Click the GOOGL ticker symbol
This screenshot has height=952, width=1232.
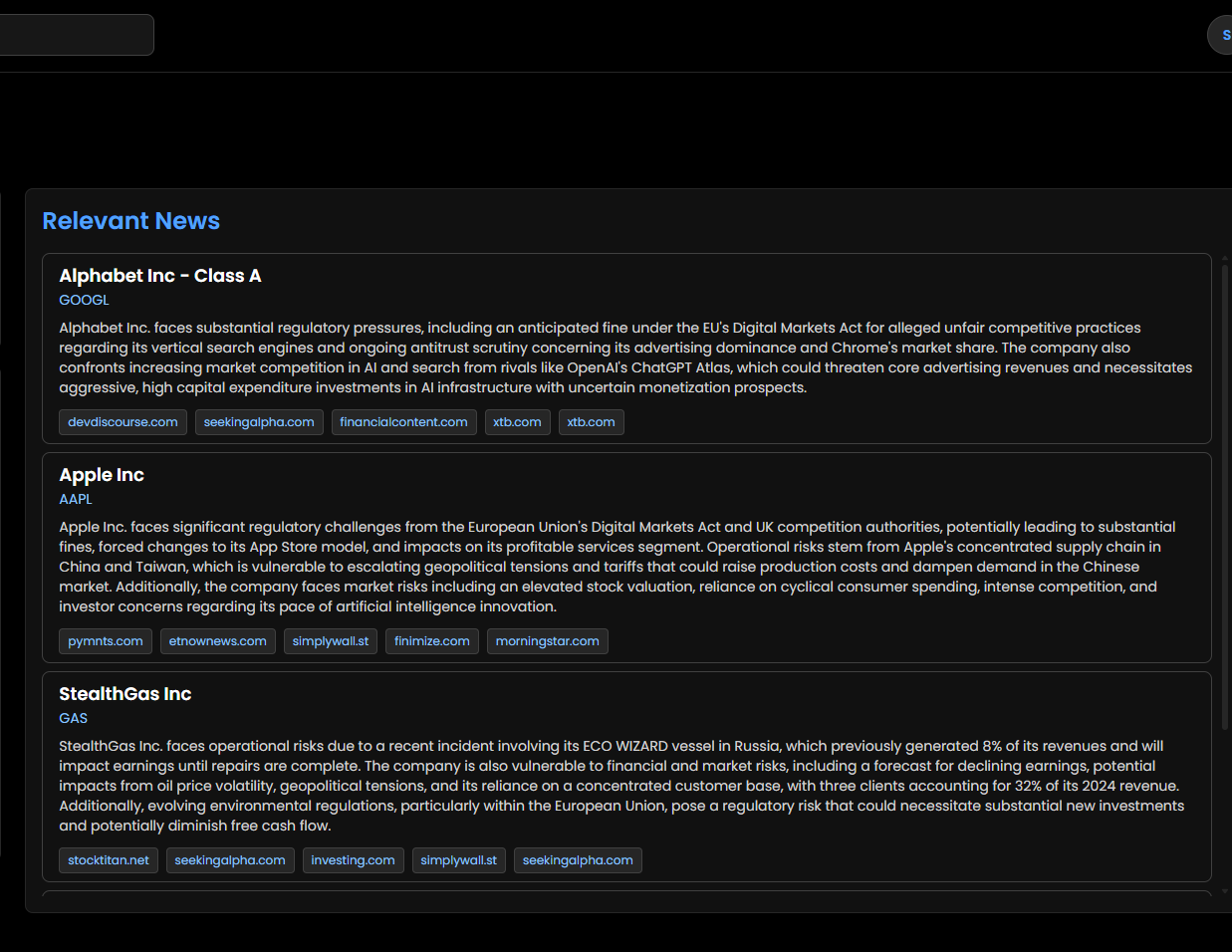point(84,300)
